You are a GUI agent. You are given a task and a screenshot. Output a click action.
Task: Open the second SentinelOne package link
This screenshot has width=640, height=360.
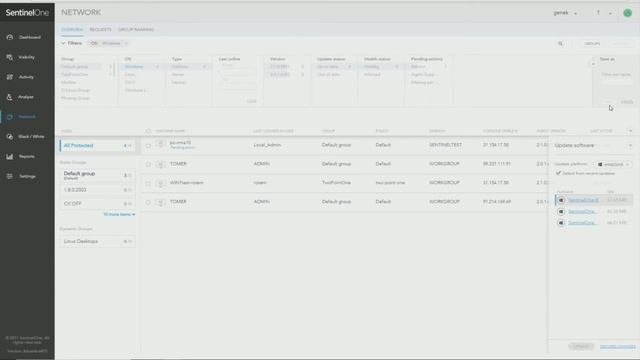pyautogui.click(x=582, y=211)
